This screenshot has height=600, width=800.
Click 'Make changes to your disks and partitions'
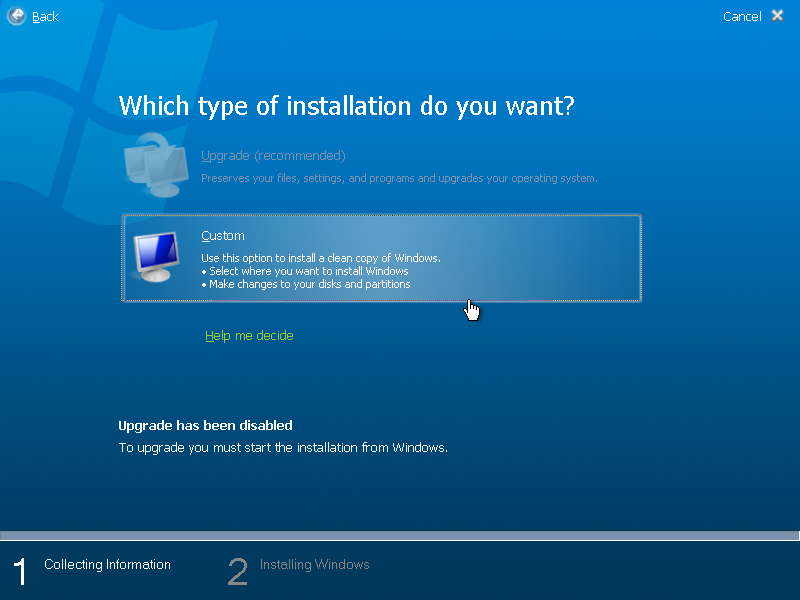[x=310, y=284]
